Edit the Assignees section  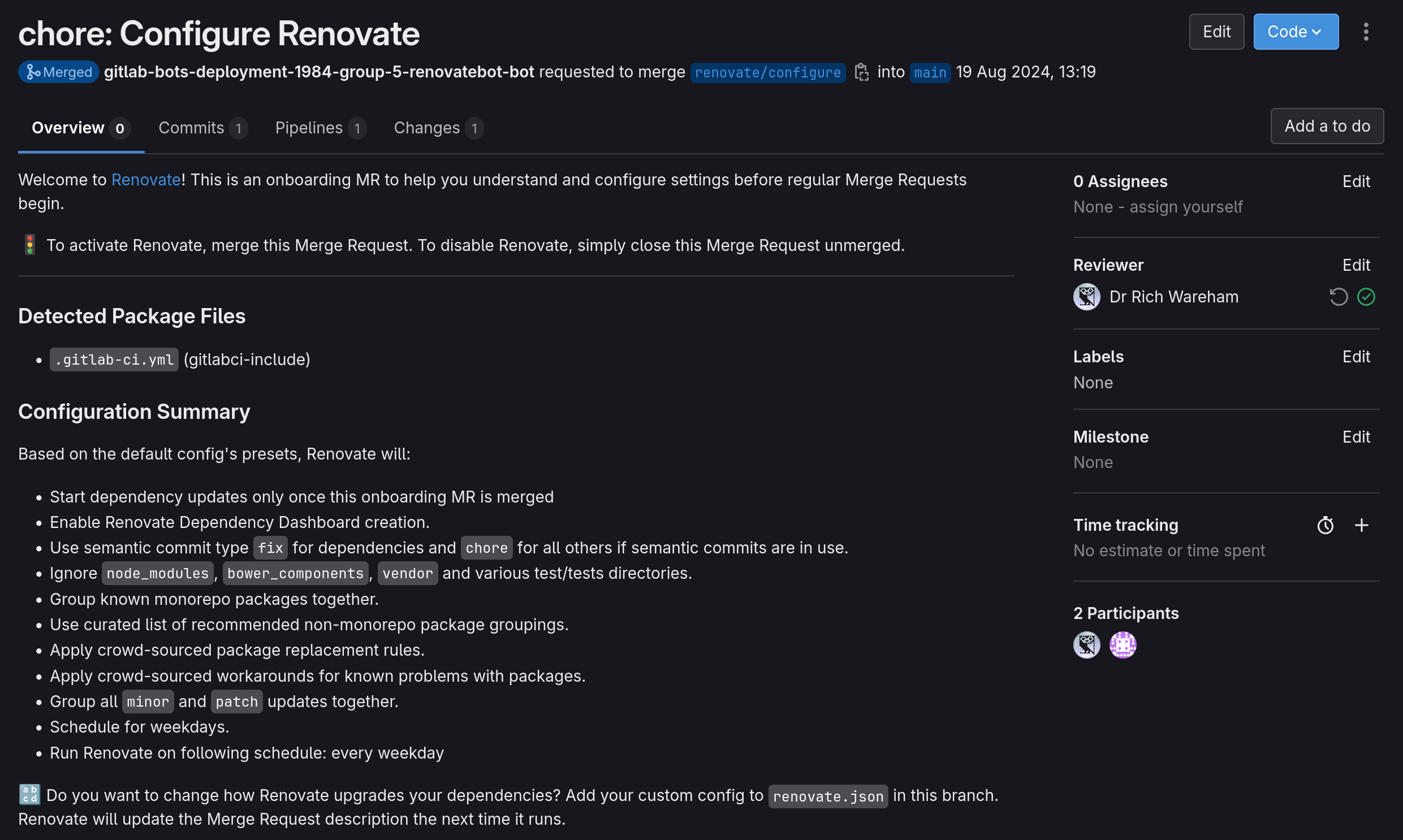pos(1355,181)
